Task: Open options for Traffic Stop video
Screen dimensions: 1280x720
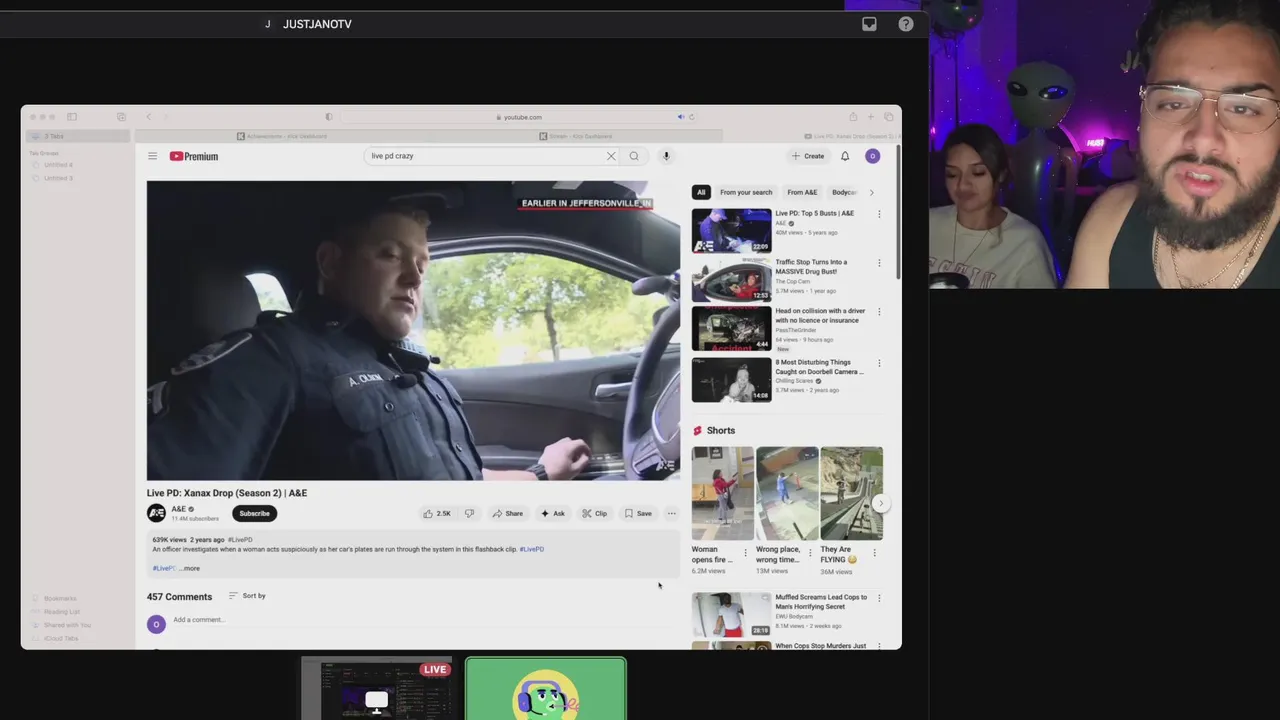Action: click(x=879, y=263)
